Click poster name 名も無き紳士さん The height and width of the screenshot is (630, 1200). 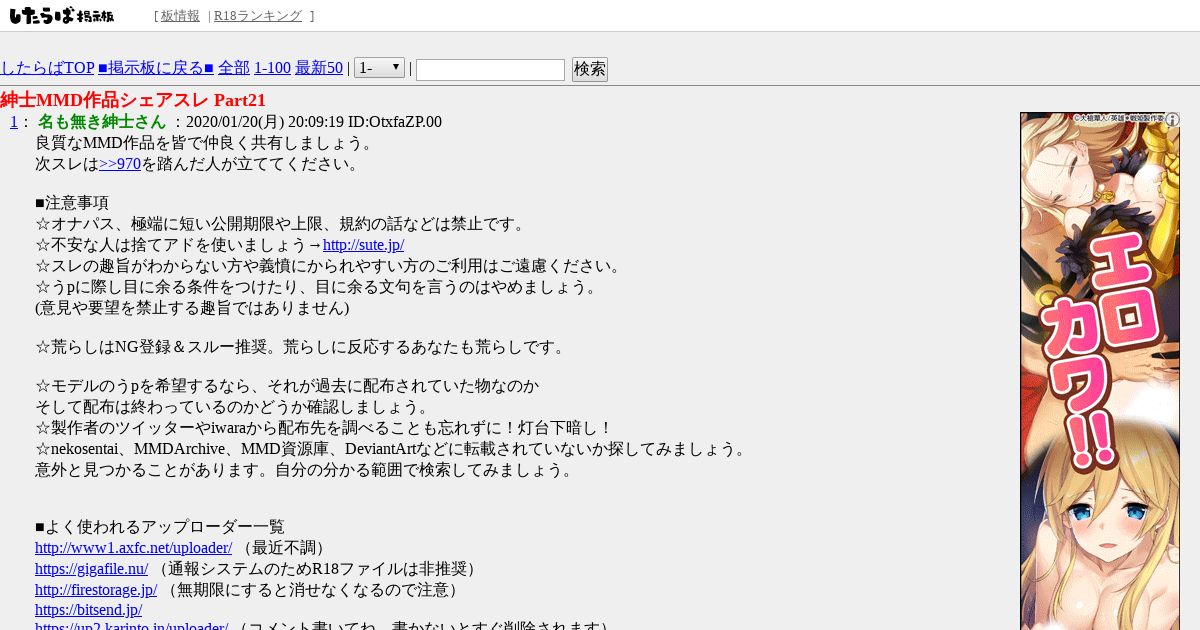(102, 122)
